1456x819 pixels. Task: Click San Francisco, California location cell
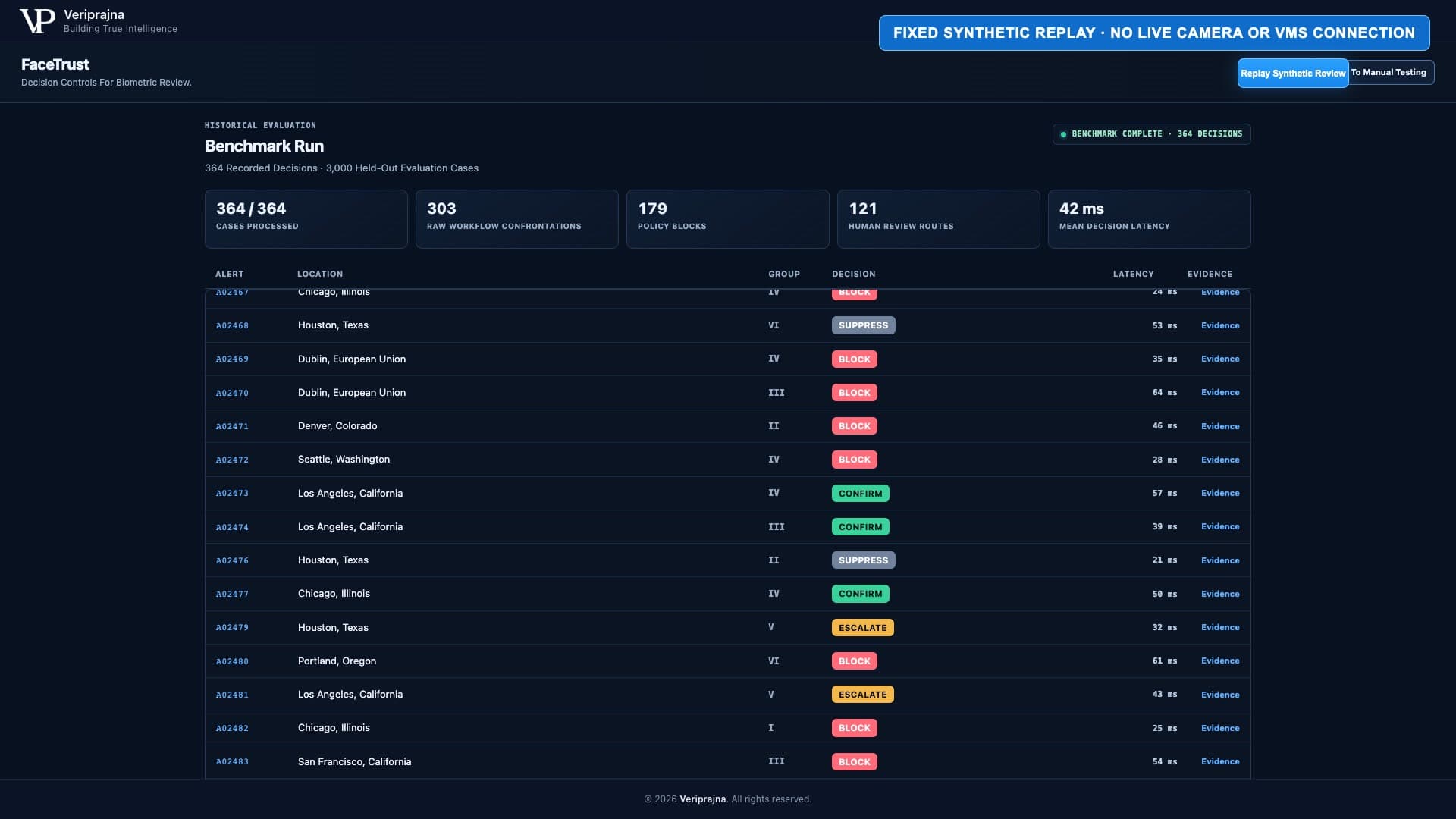[x=354, y=761]
